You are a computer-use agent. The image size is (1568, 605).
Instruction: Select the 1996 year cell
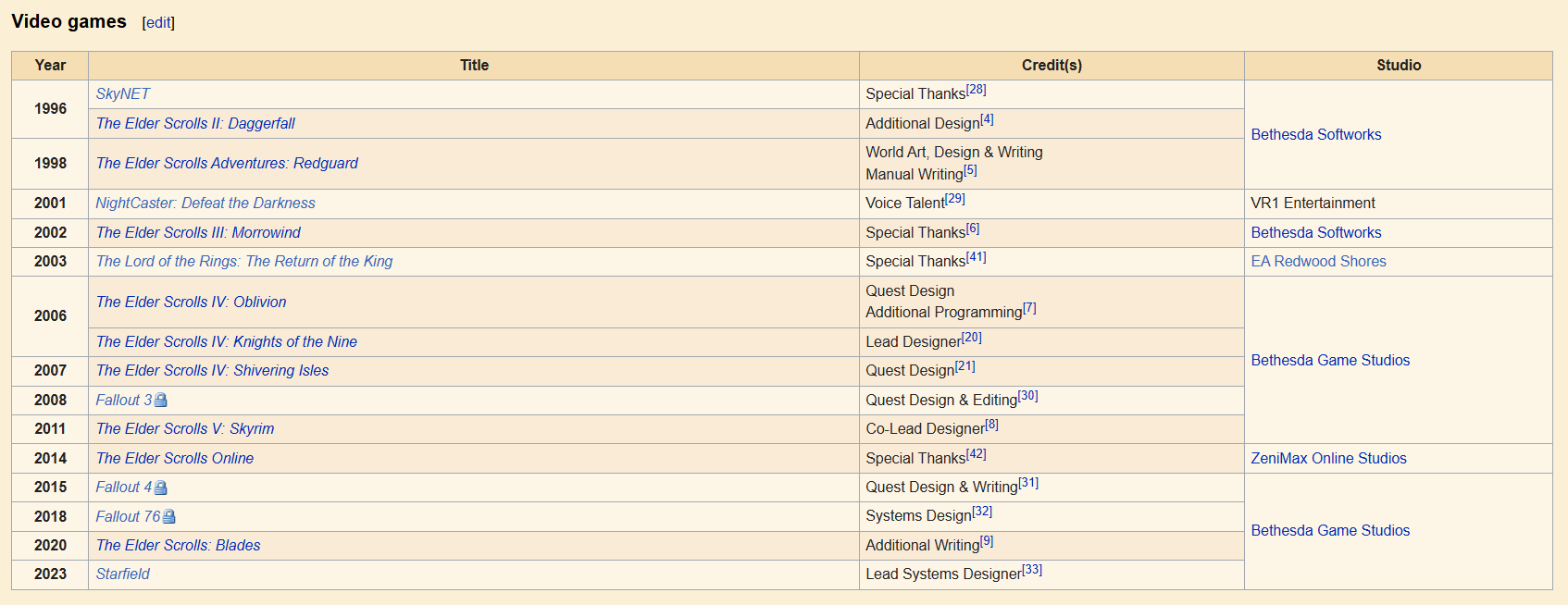point(50,109)
